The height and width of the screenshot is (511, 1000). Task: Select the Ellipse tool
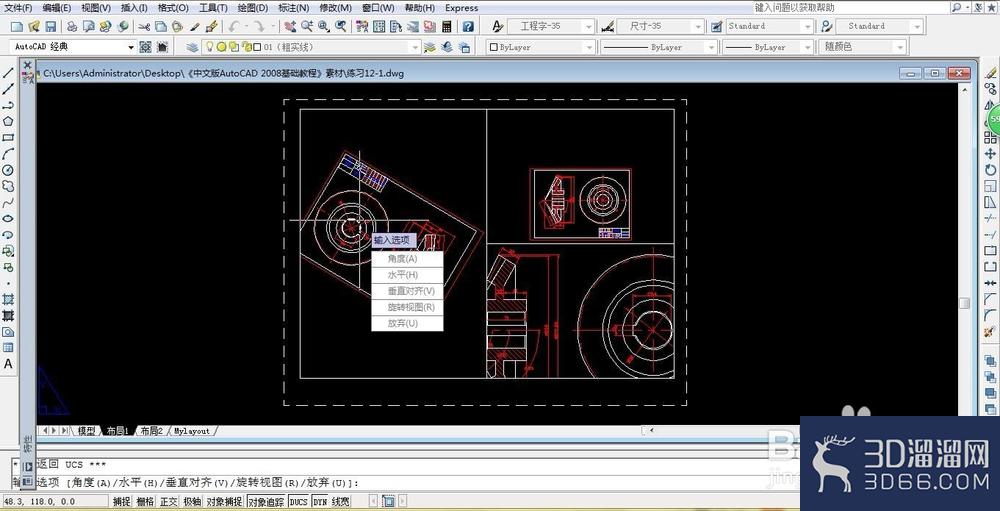pos(8,219)
